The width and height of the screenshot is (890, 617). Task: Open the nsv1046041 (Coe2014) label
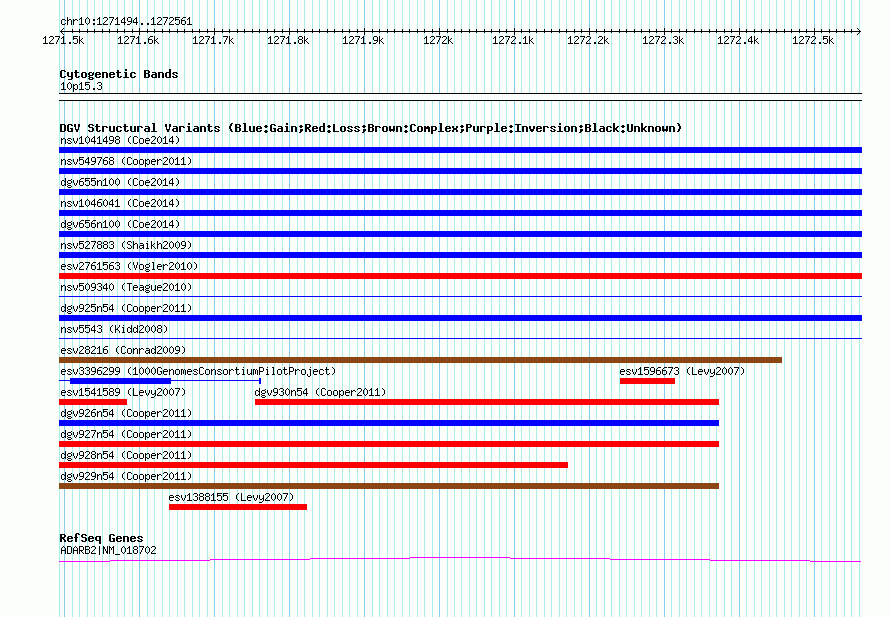[120, 203]
